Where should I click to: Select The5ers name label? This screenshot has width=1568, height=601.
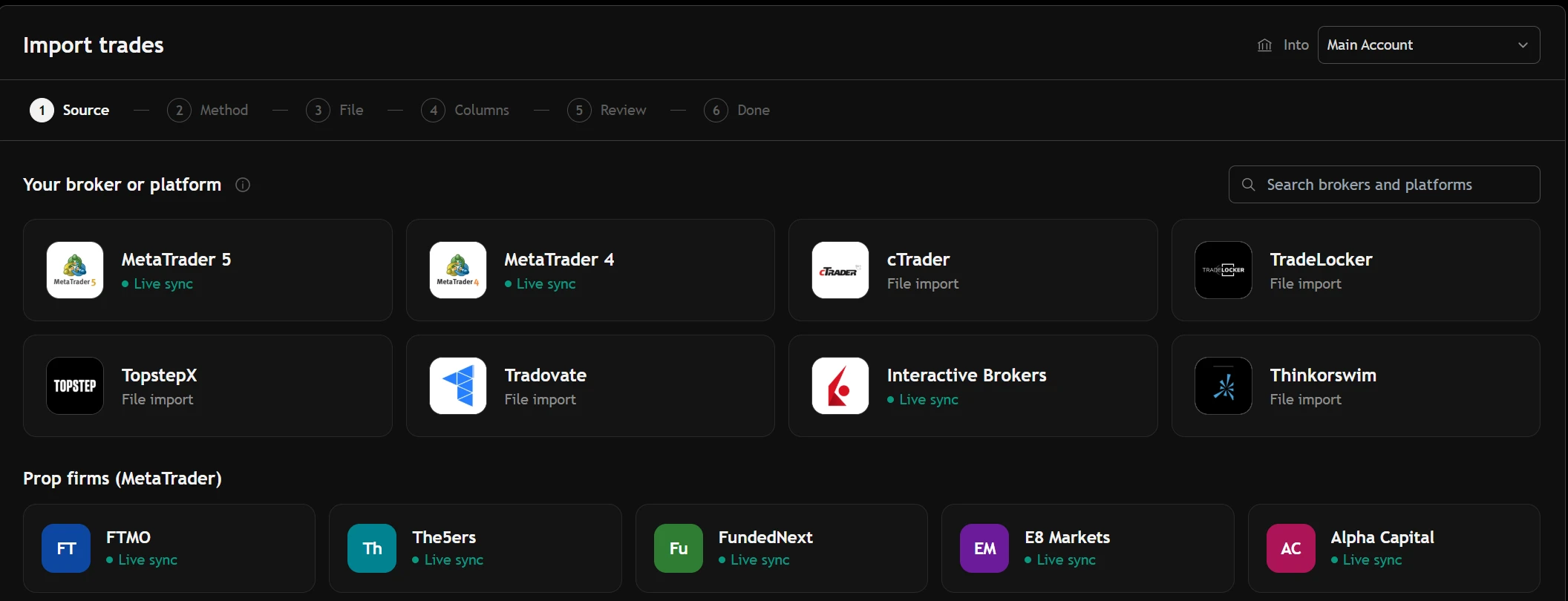(x=444, y=537)
